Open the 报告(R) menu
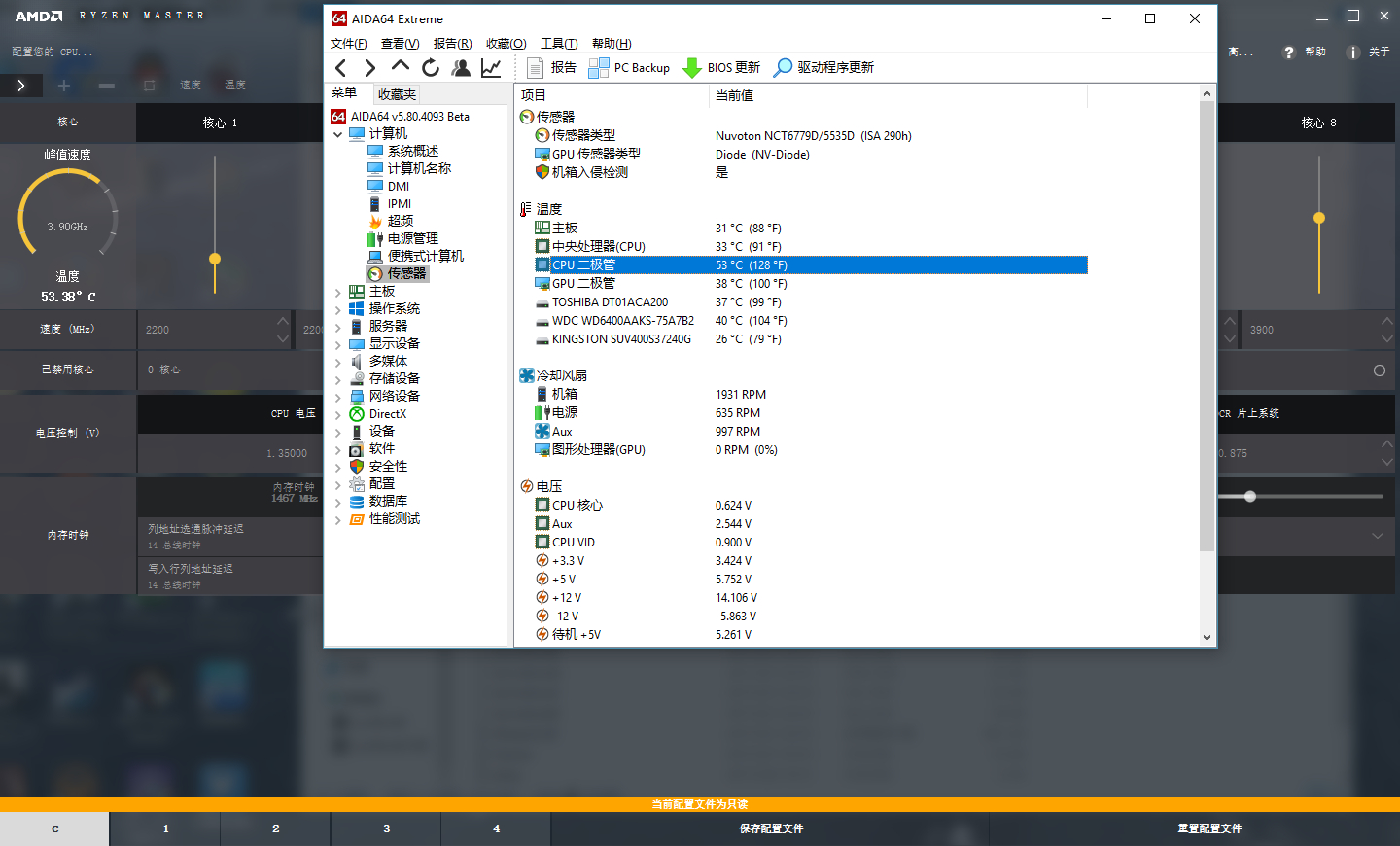This screenshot has height=846, width=1400. pyautogui.click(x=453, y=44)
